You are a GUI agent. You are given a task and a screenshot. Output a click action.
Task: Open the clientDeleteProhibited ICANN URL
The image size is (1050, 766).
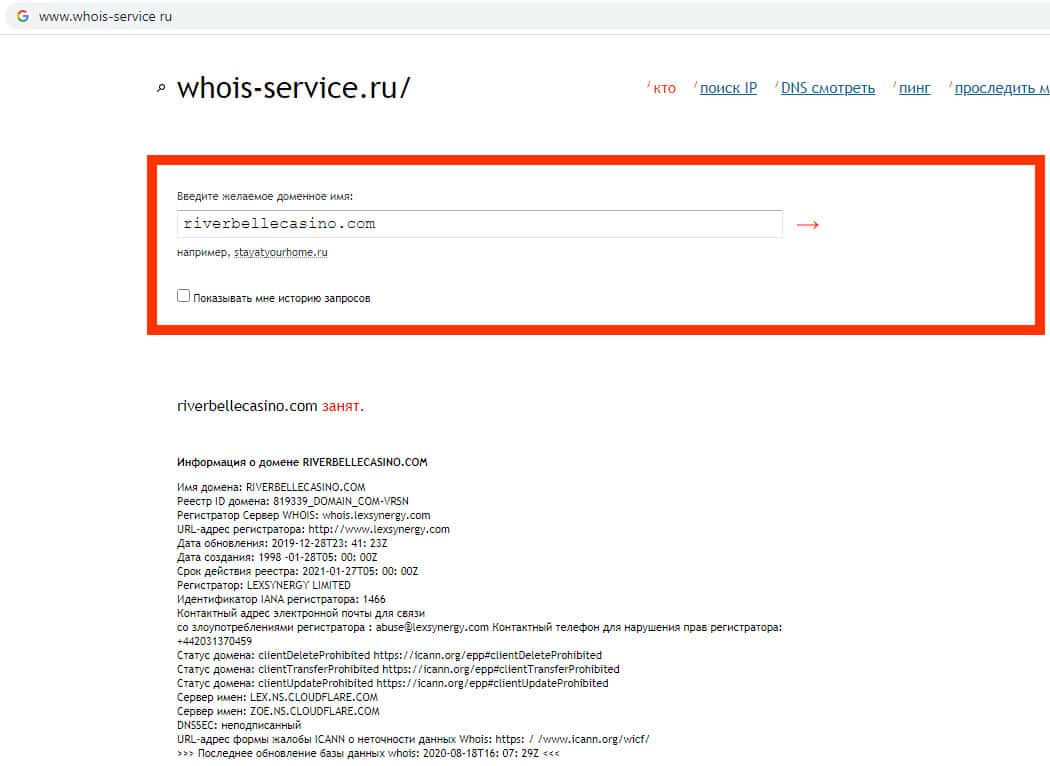[488, 655]
